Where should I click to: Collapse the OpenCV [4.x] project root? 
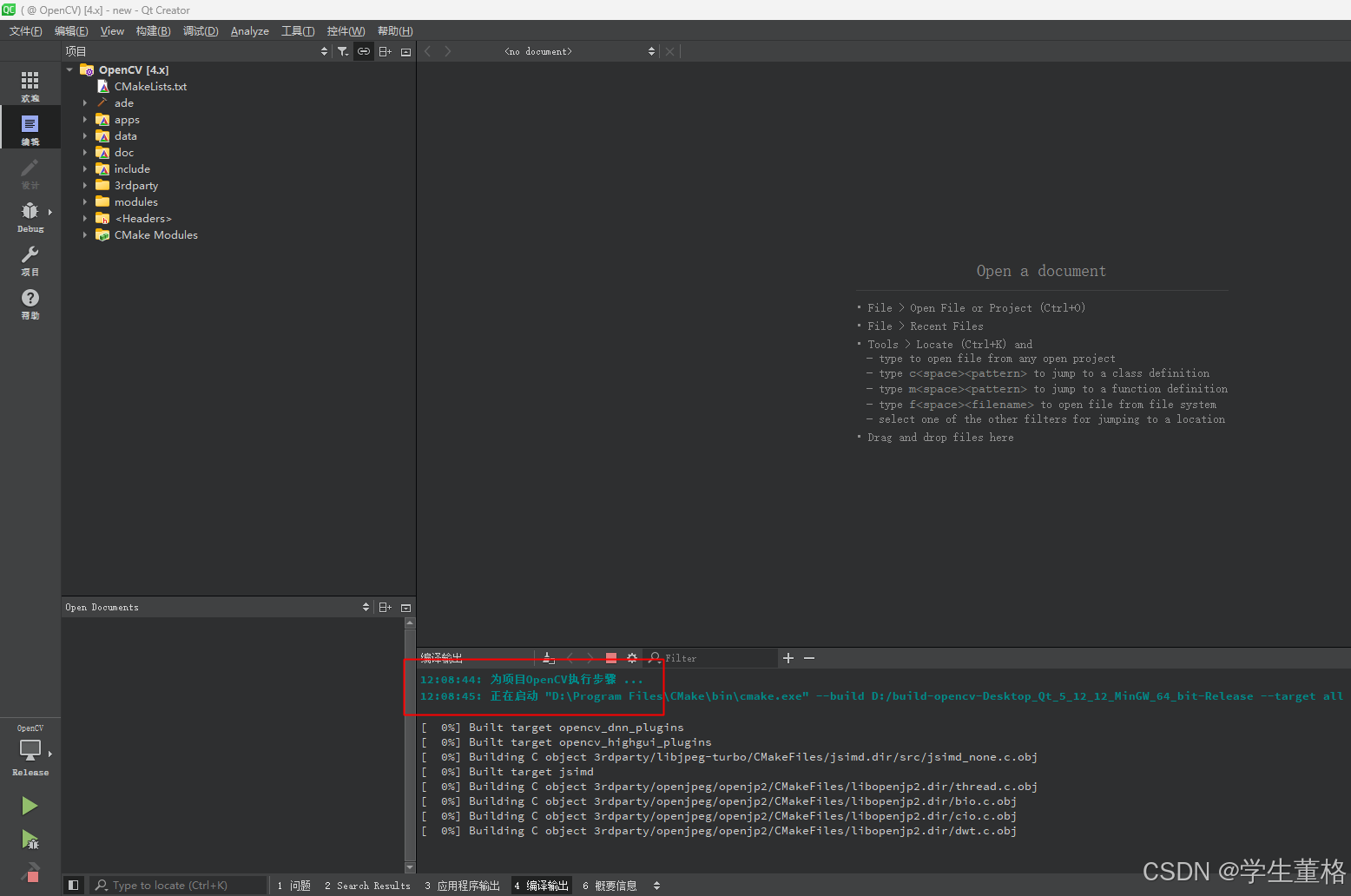69,69
